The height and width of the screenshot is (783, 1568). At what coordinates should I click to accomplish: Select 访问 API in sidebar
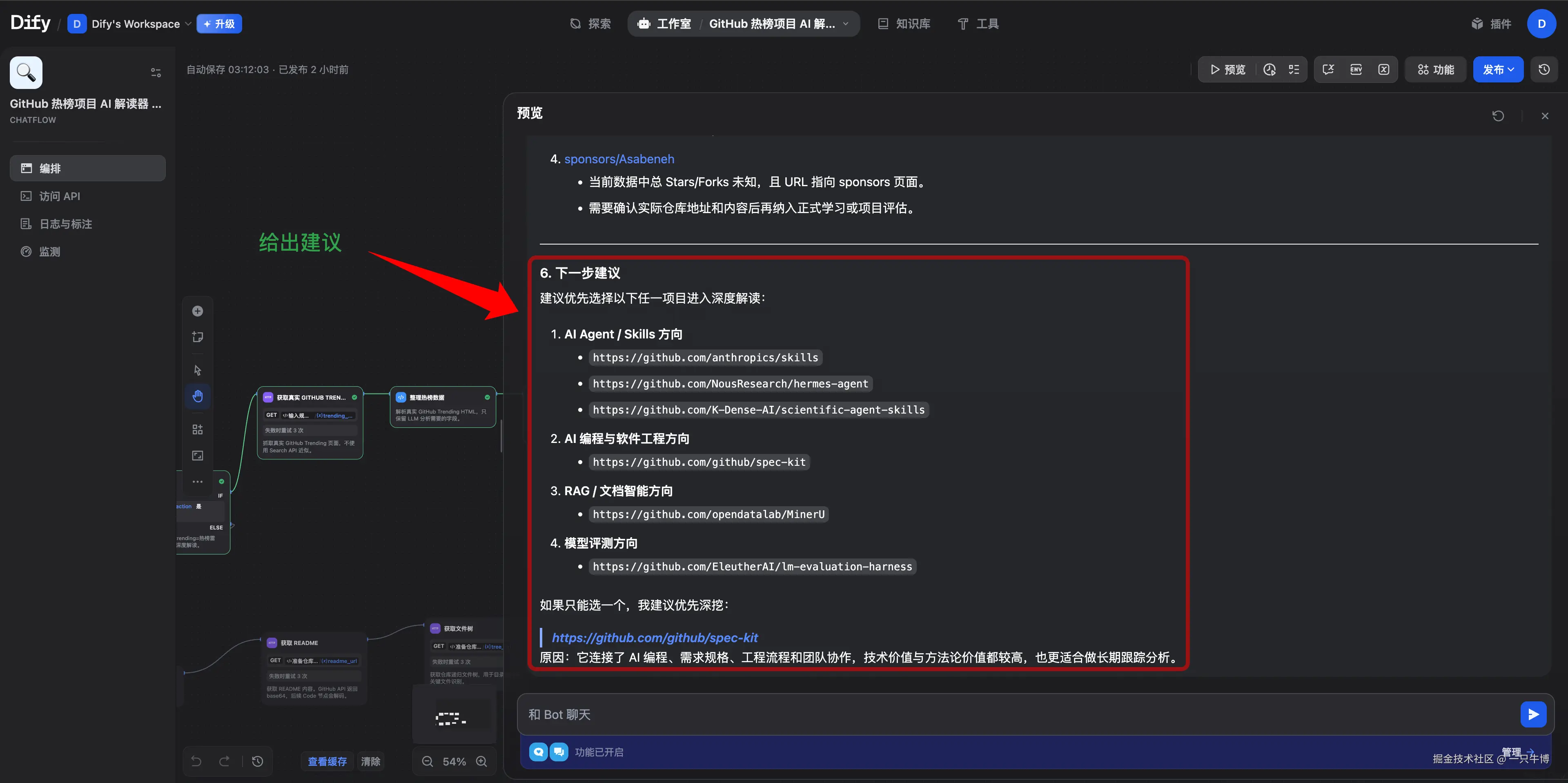[88, 196]
